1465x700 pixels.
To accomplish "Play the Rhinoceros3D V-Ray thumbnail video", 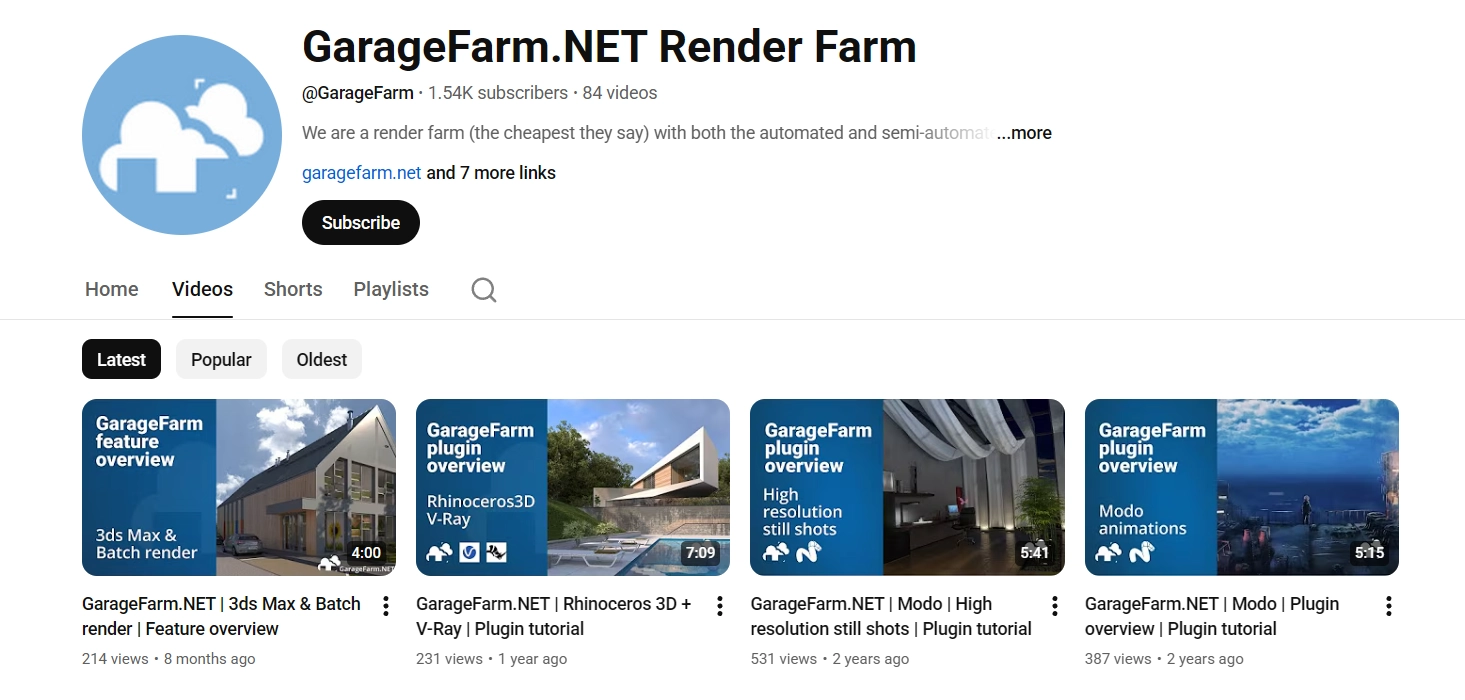I will coord(573,488).
